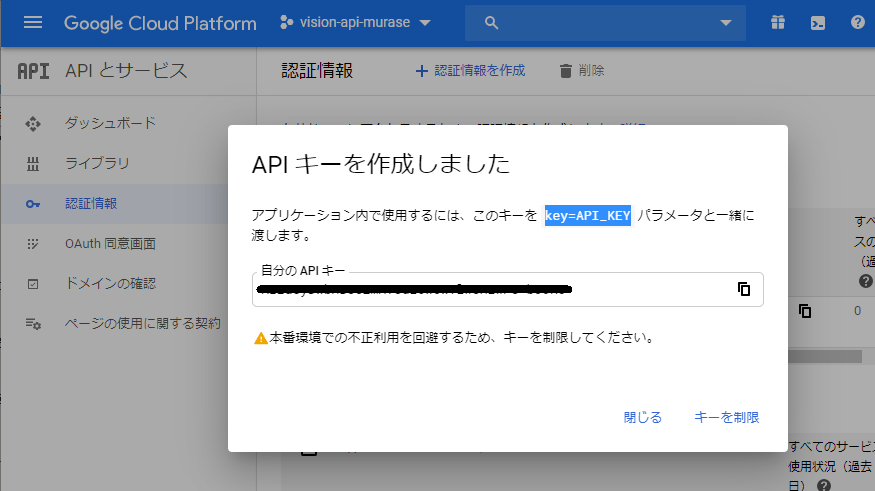Focus the top search field
Screen dimensions: 875x491
coord(605,23)
